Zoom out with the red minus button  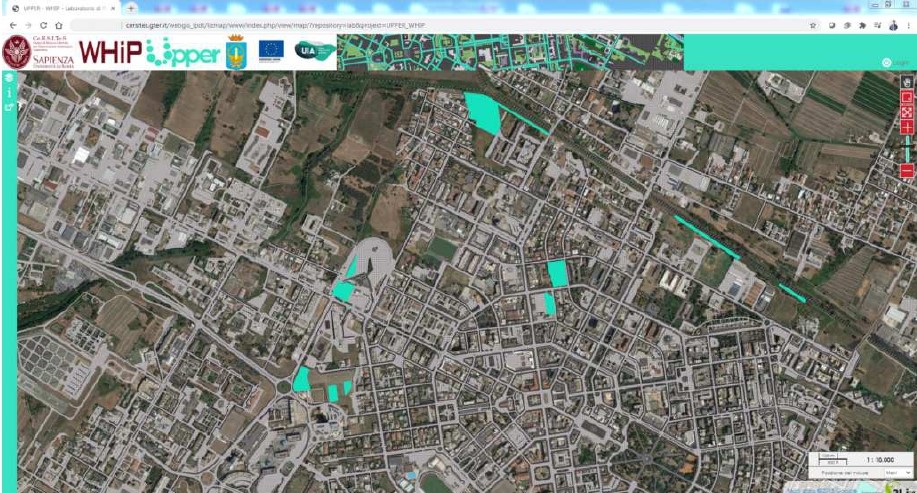907,171
